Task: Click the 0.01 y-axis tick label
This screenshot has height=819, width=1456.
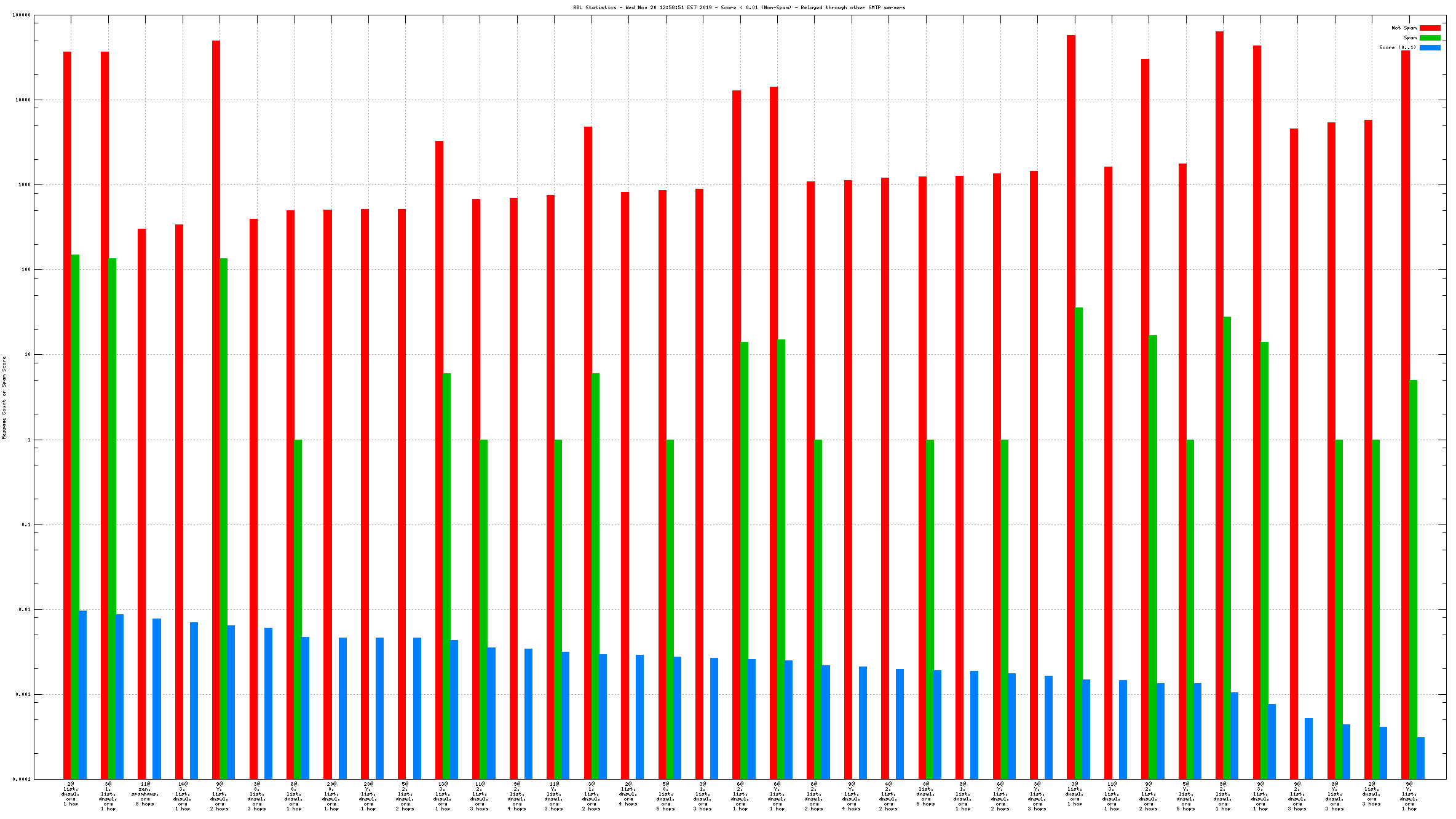Action: click(x=25, y=609)
